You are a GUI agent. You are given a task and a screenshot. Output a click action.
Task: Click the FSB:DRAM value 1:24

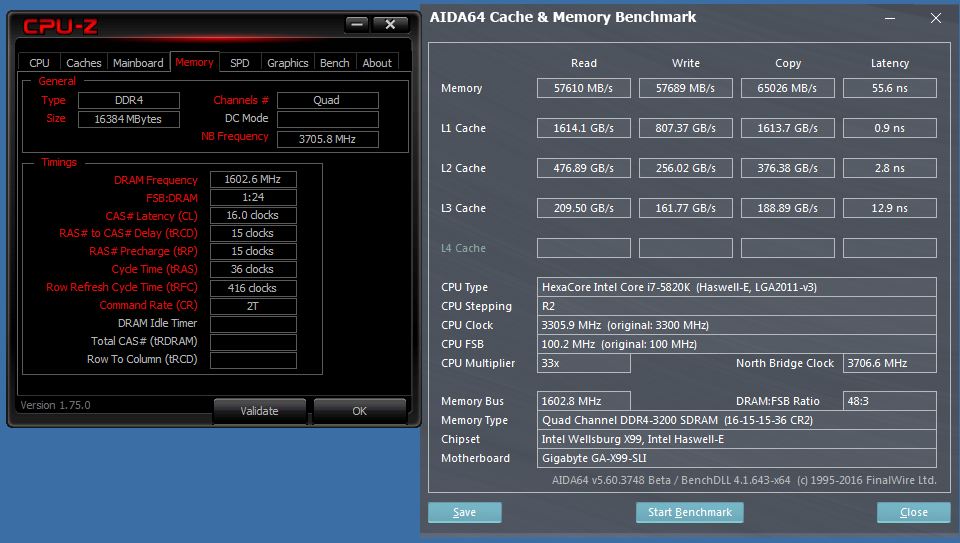(x=253, y=197)
